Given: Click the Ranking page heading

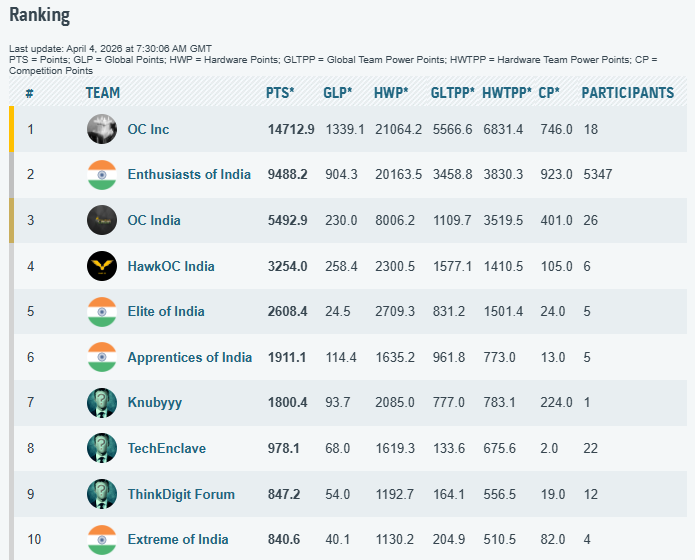Looking at the screenshot, I should pyautogui.click(x=39, y=15).
